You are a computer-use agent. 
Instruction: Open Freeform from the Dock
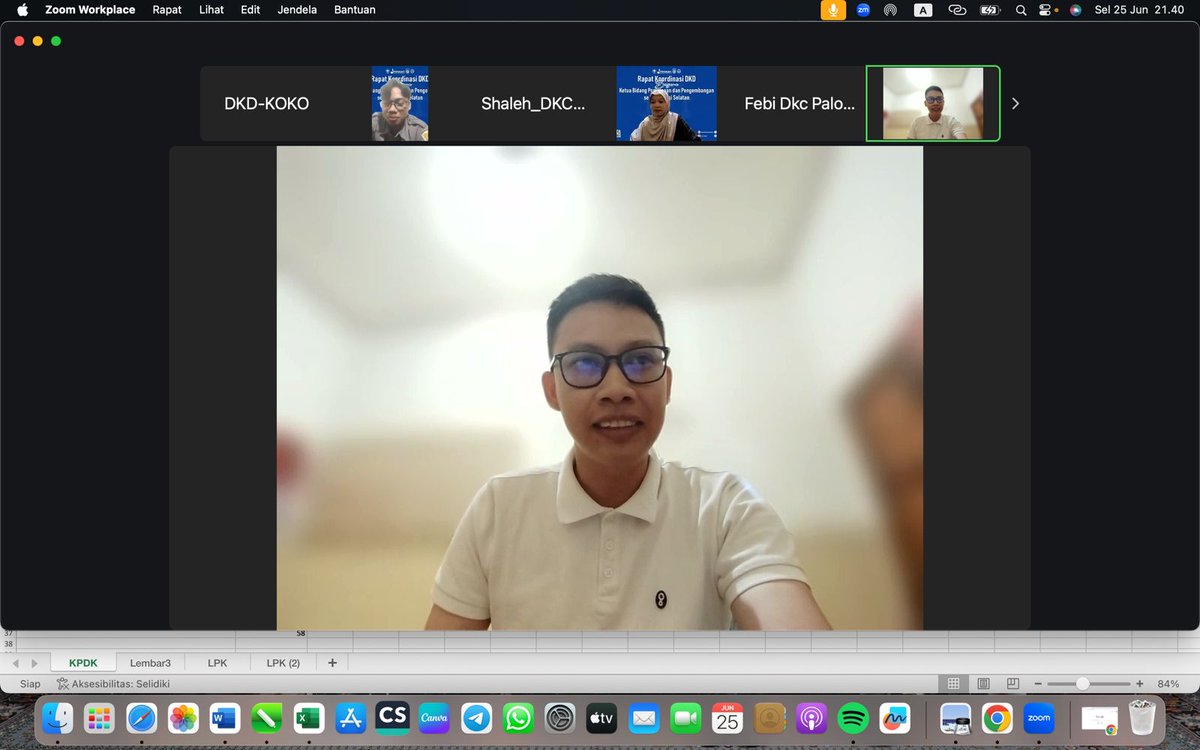click(894, 718)
